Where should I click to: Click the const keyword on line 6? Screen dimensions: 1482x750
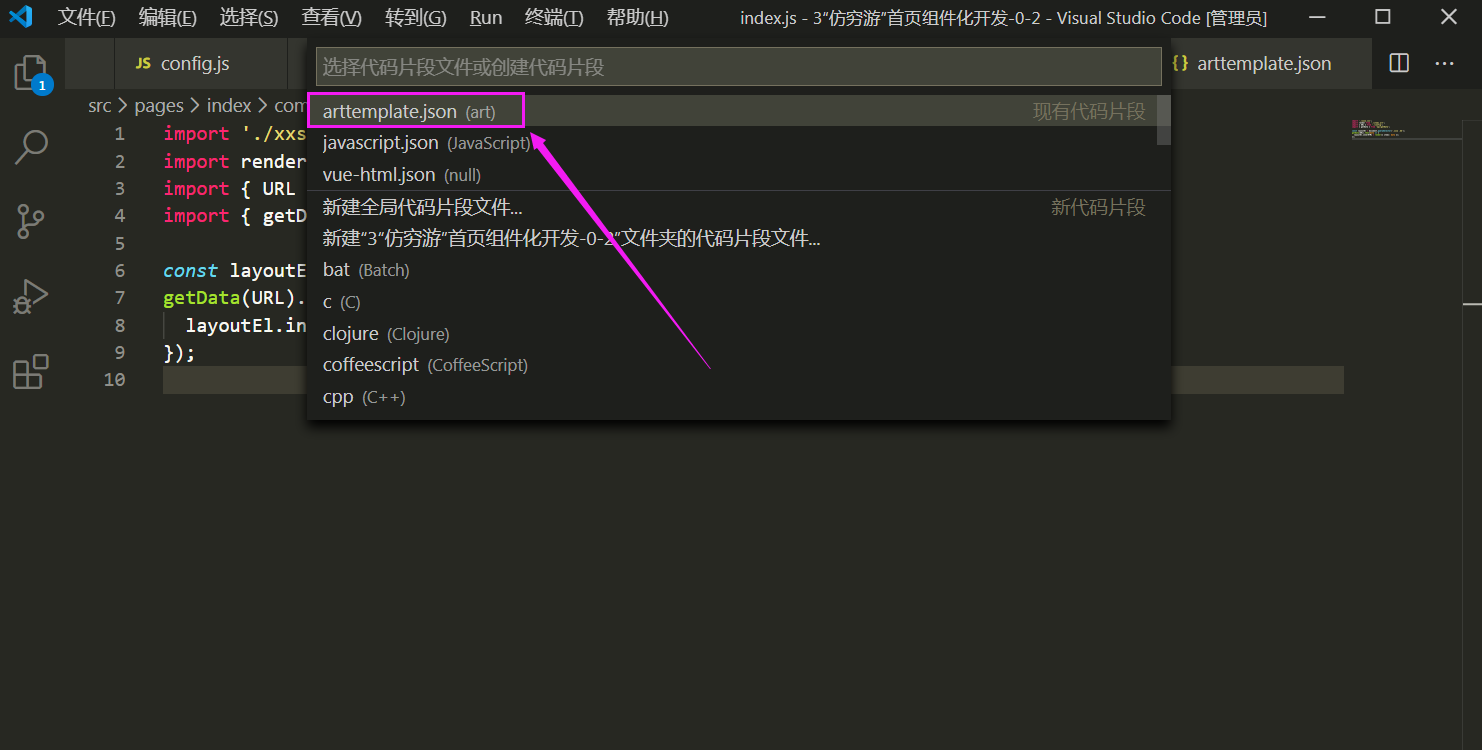click(x=190, y=271)
